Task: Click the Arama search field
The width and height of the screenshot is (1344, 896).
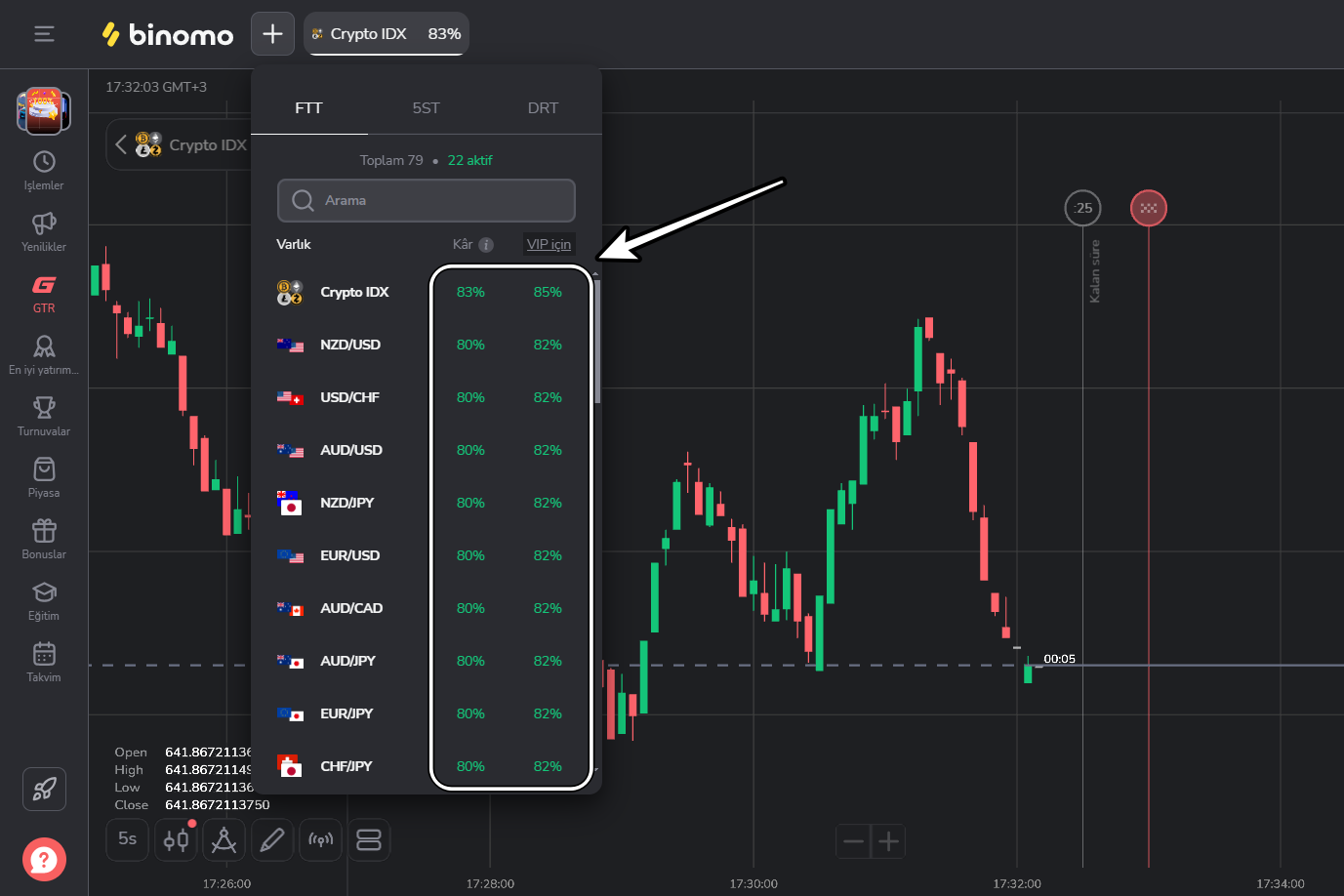Action: [x=427, y=200]
